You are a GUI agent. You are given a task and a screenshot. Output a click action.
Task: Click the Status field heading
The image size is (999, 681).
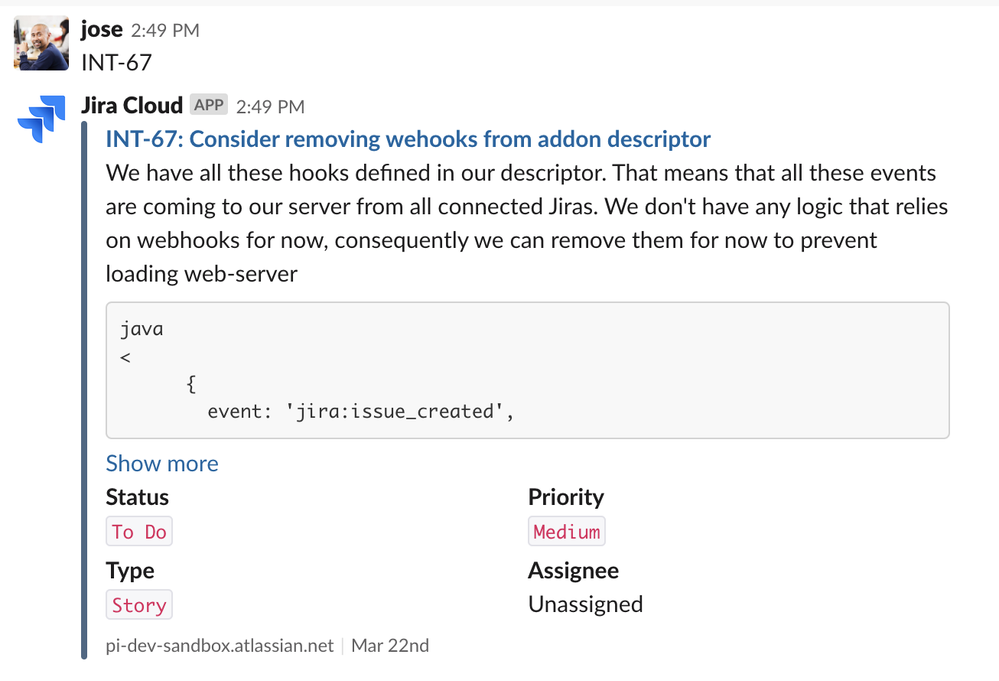136,497
